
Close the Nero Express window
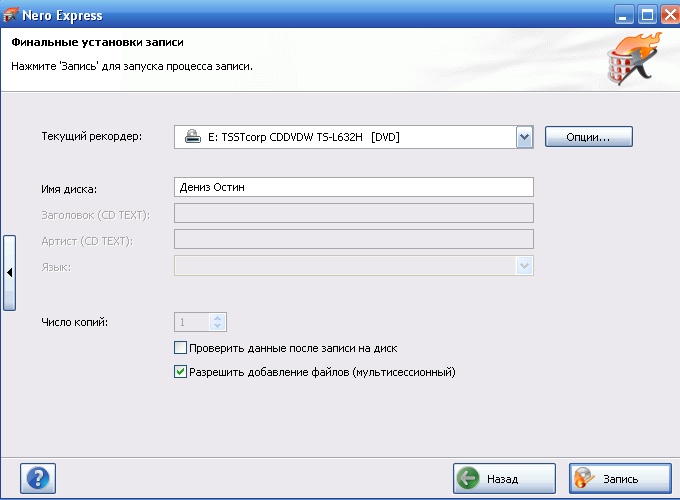[670, 16]
